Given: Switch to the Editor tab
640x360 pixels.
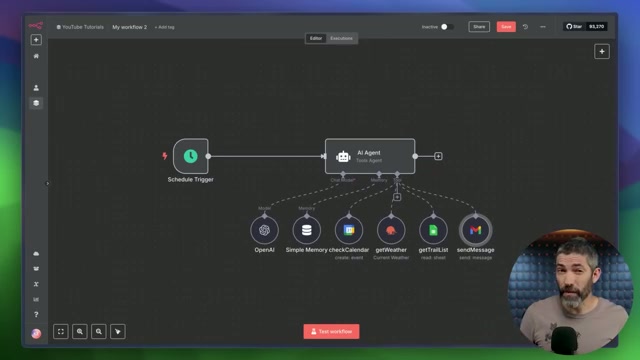Looking at the screenshot, I should [x=316, y=38].
